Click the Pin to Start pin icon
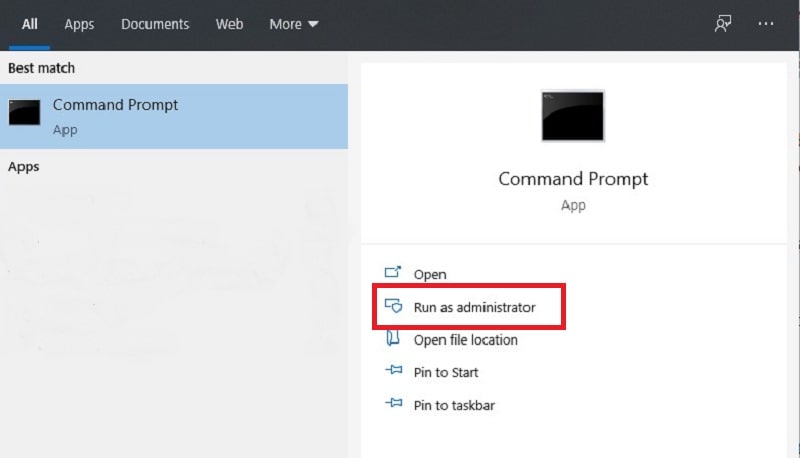Viewport: 800px width, 458px height. (x=393, y=372)
